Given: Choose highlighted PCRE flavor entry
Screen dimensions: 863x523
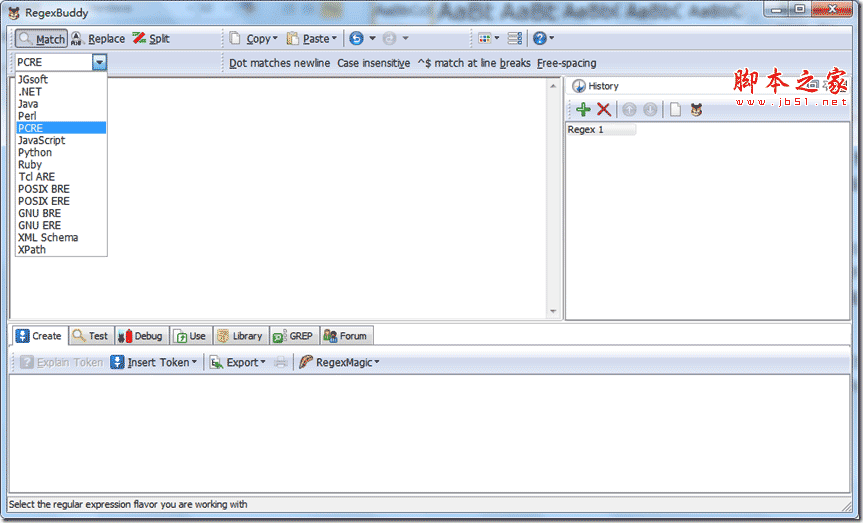Looking at the screenshot, I should (61, 128).
